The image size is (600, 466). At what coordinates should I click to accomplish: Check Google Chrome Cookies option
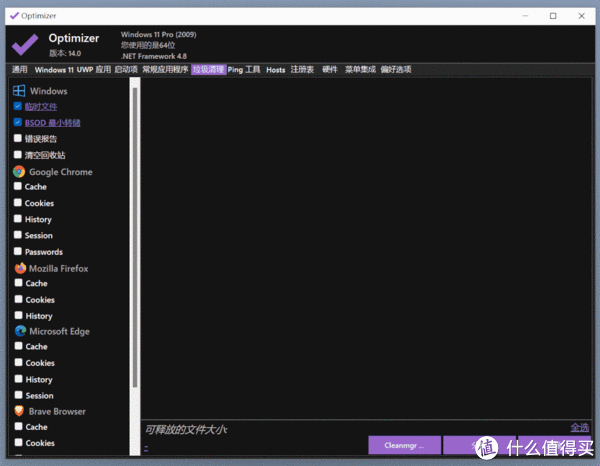[18, 202]
